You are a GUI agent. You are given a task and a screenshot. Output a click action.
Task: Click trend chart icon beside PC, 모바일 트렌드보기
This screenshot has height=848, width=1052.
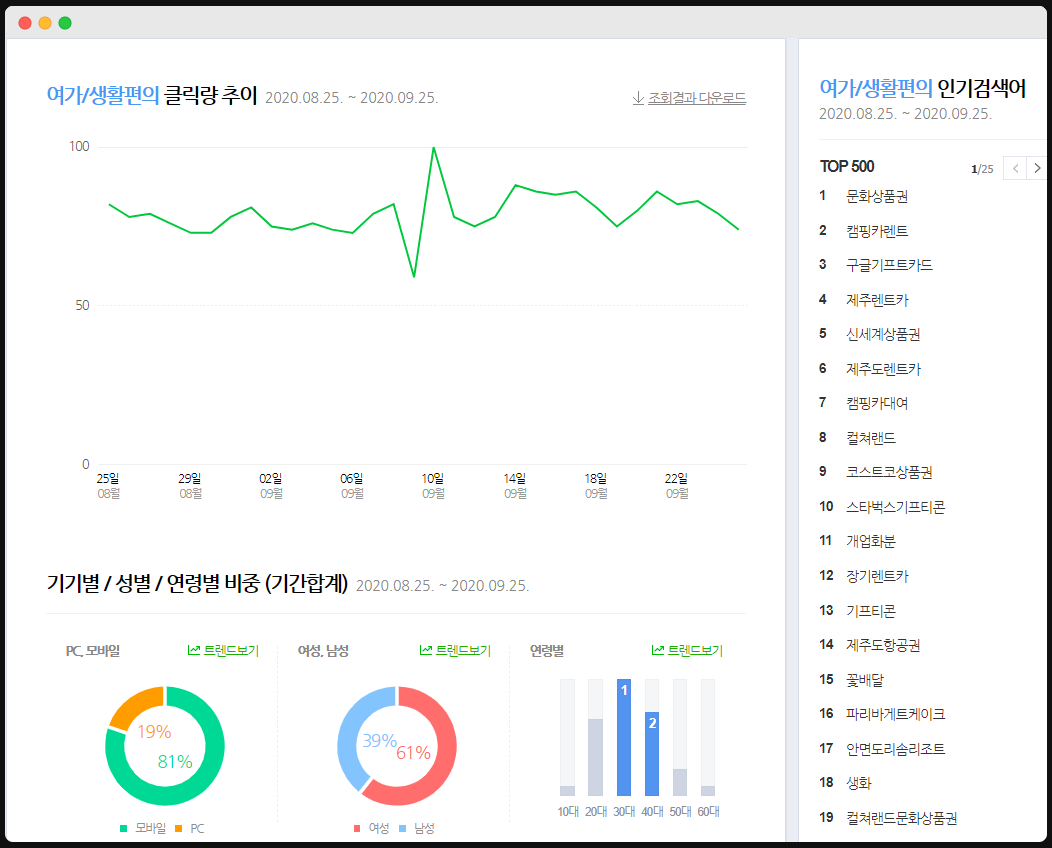point(194,650)
